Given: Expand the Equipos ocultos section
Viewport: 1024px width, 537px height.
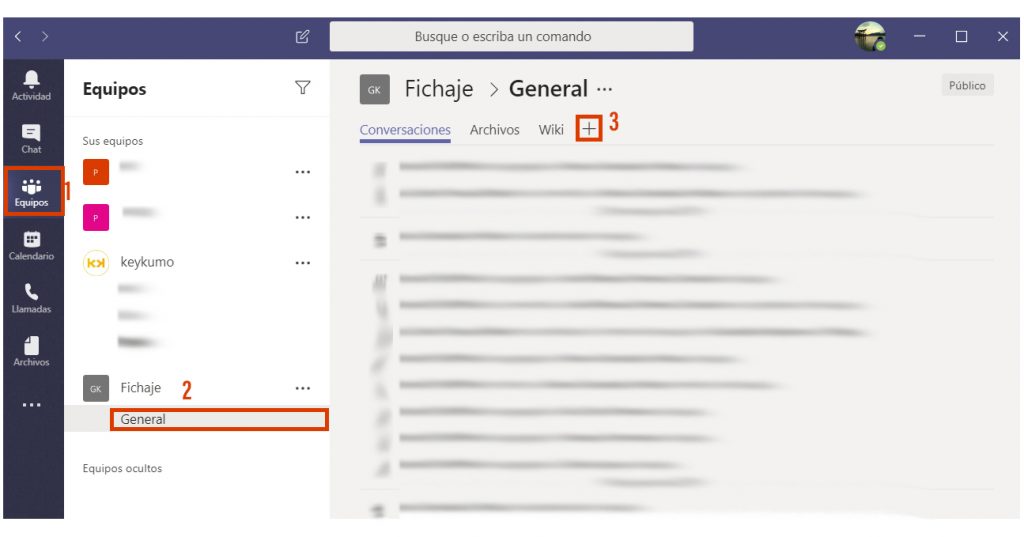Looking at the screenshot, I should (122, 468).
